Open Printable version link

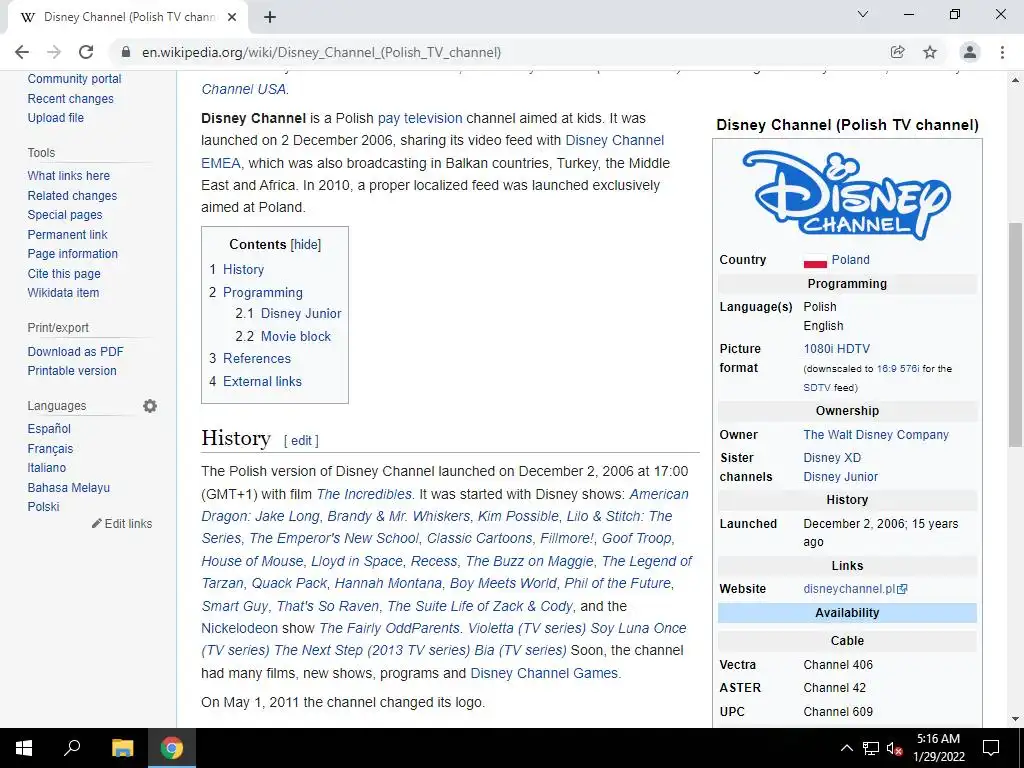[72, 370]
